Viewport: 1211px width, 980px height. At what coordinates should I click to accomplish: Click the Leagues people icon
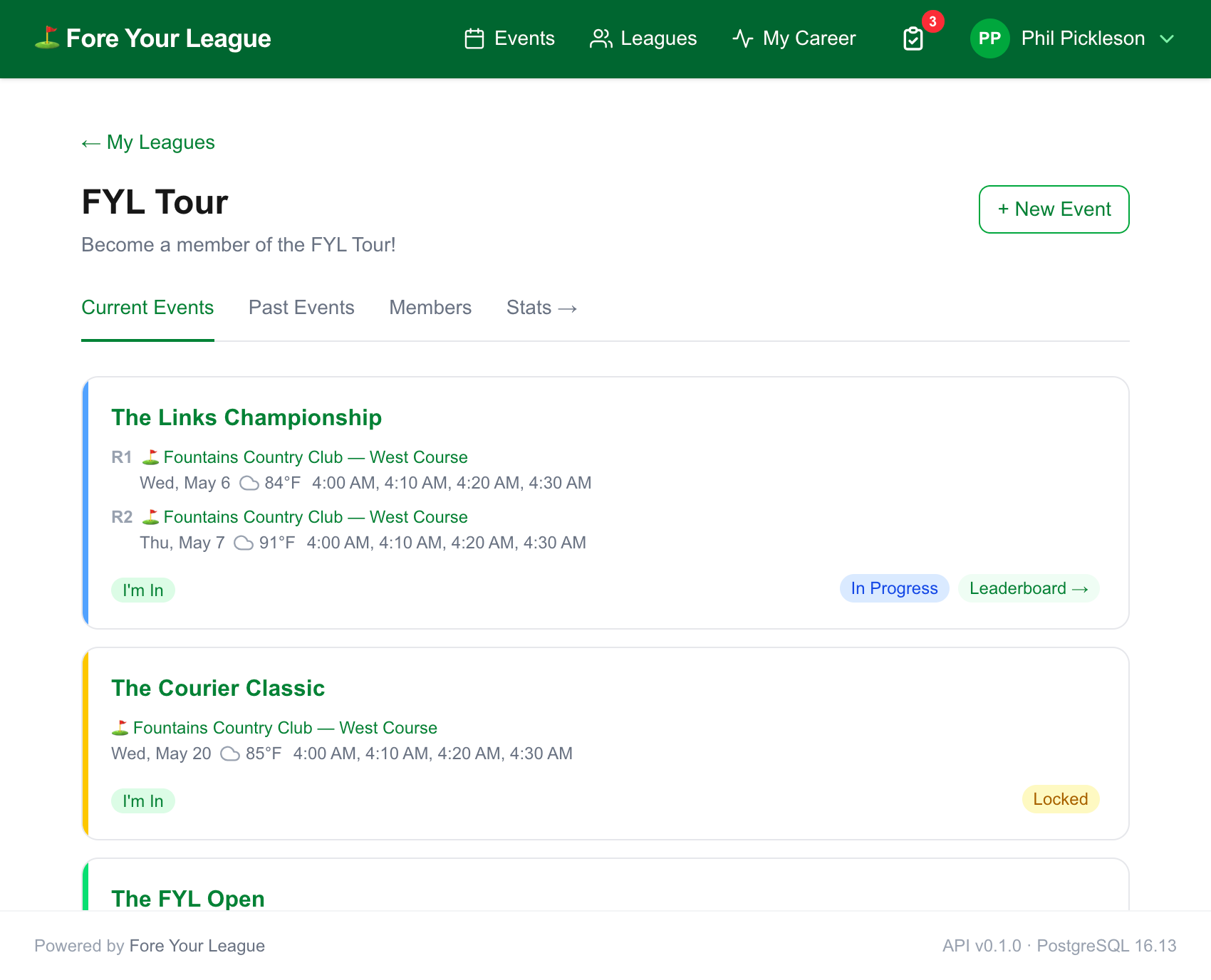tap(601, 38)
